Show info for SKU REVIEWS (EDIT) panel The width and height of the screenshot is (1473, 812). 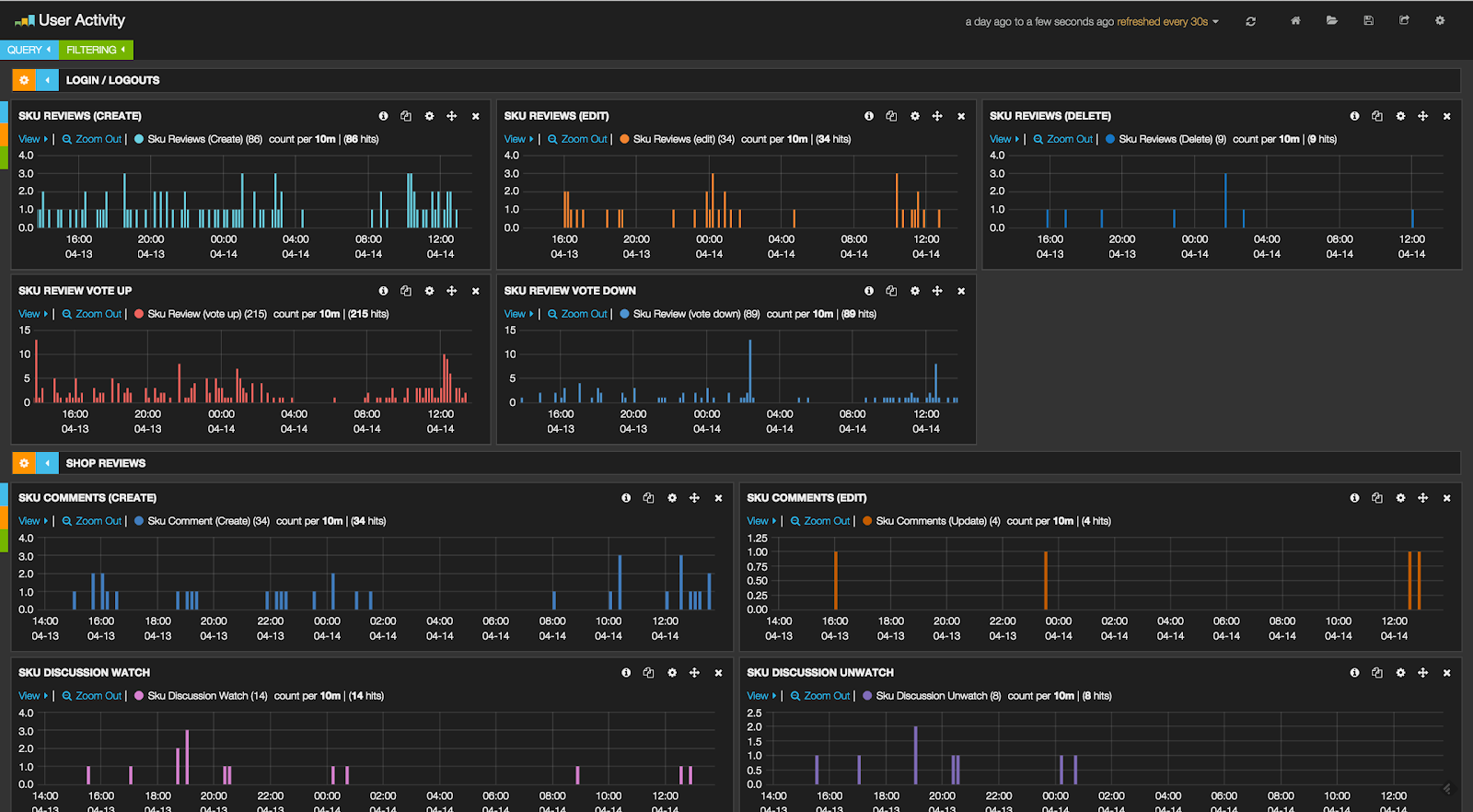coord(868,116)
